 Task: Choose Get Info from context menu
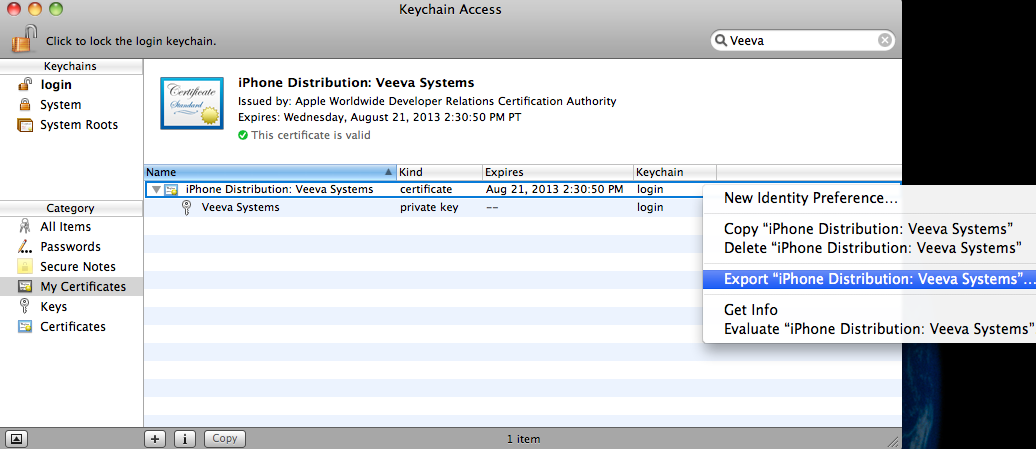(x=751, y=310)
